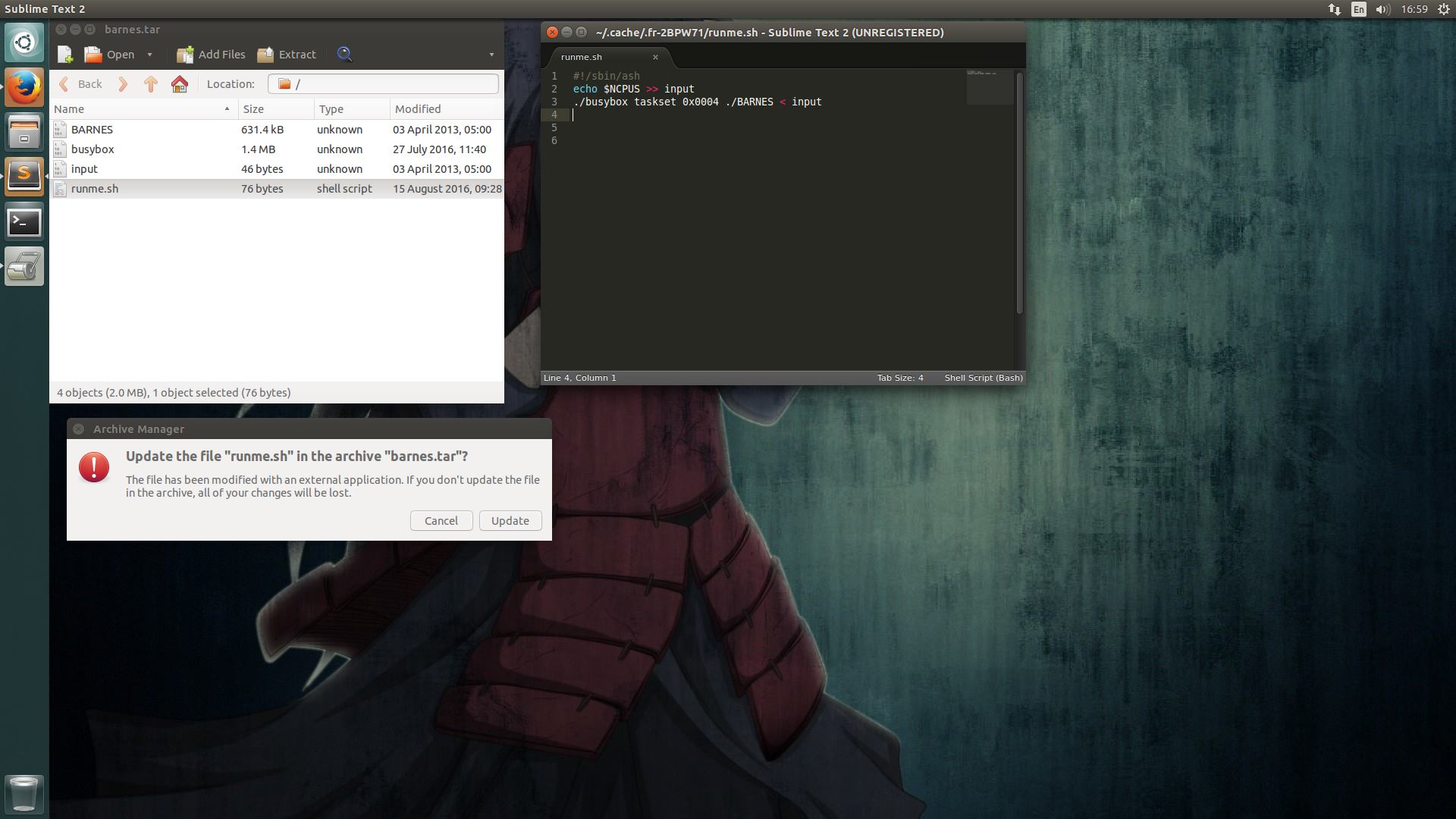Open Firefox from the launcher
Image resolution: width=1456 pixels, height=819 pixels.
24,87
